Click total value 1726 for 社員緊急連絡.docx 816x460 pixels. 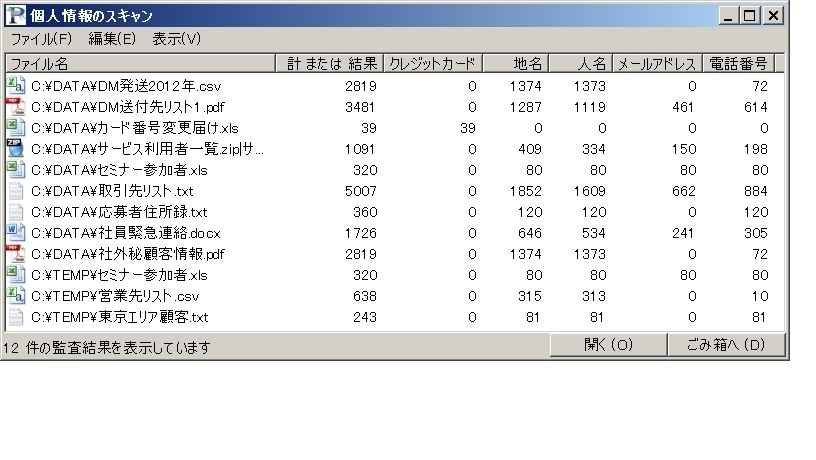pos(360,233)
